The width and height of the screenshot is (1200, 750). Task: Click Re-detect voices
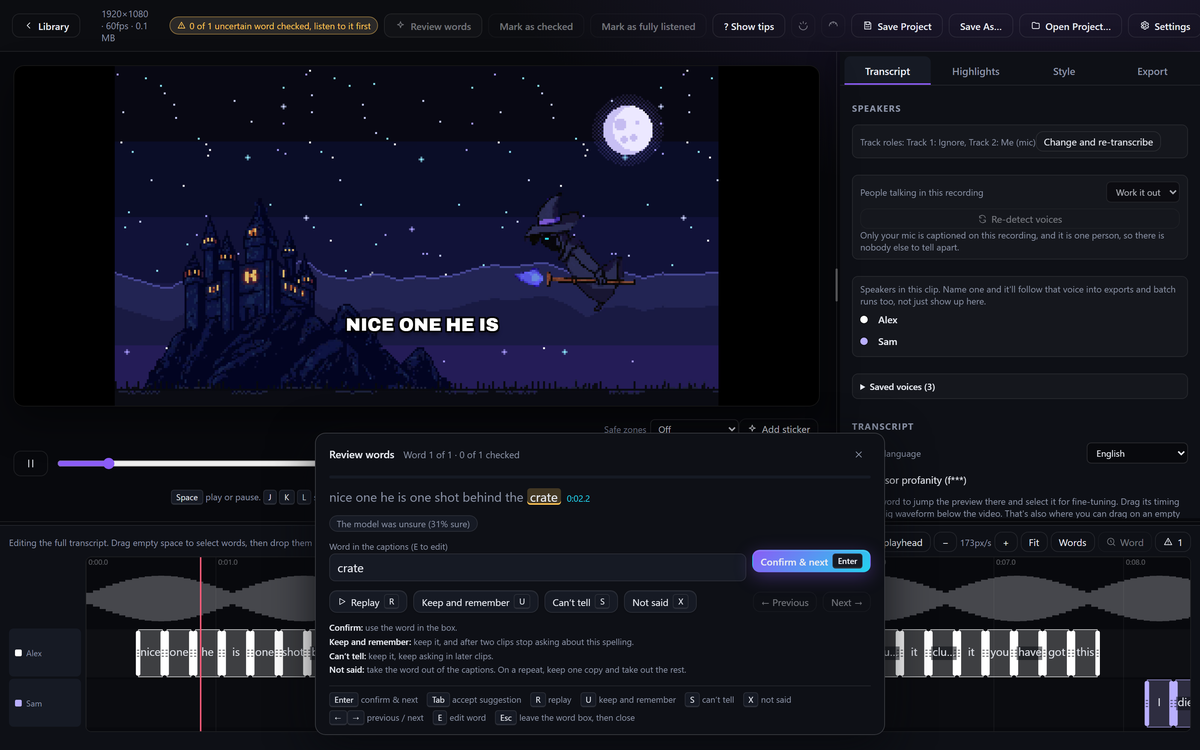pyautogui.click(x=1020, y=219)
